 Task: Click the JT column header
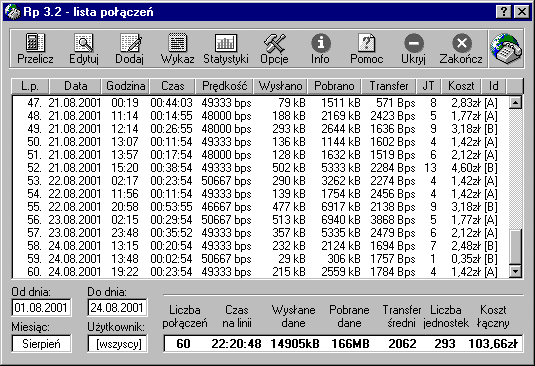pyautogui.click(x=428, y=86)
